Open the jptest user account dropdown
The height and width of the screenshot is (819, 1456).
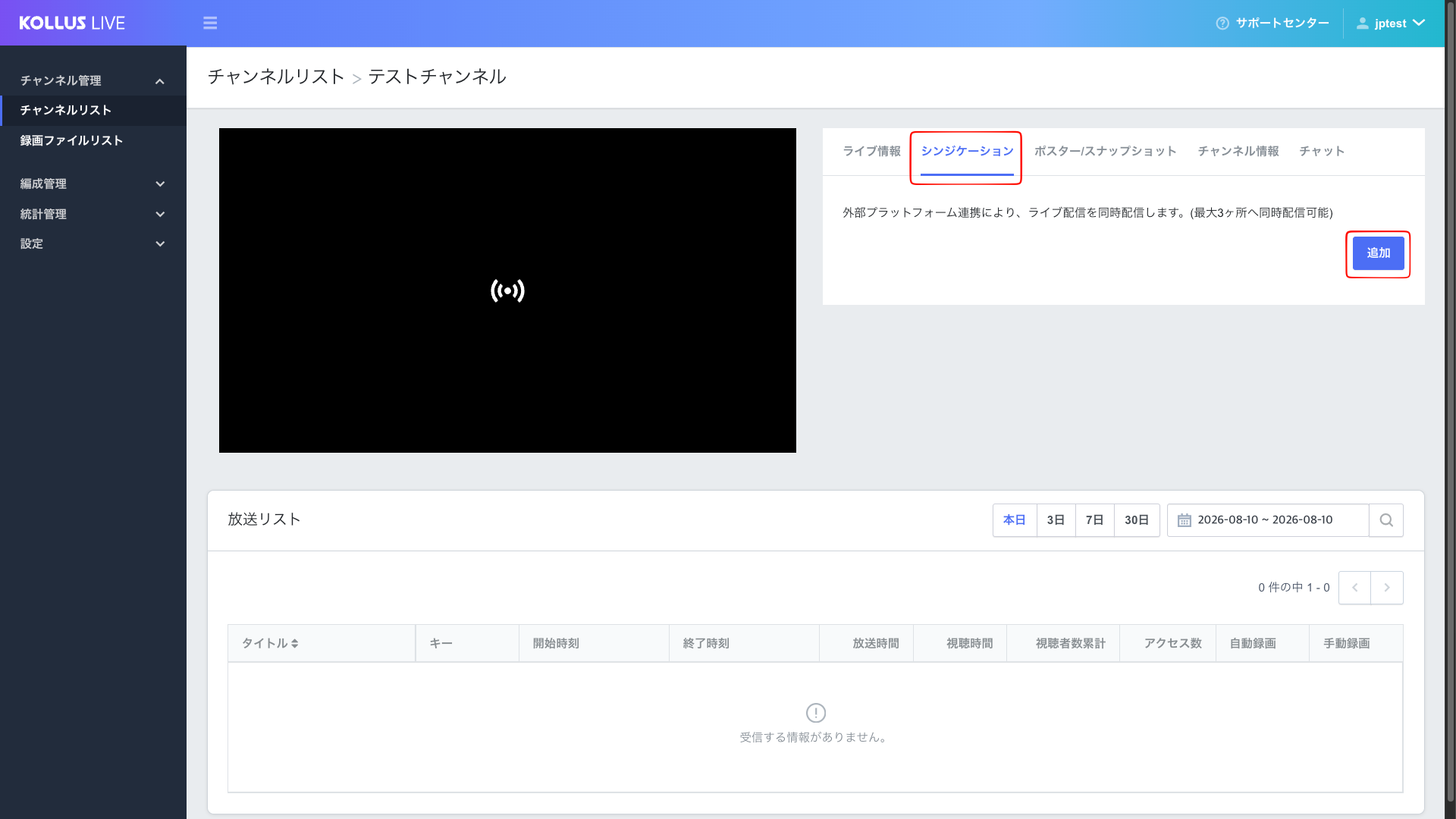1391,24
